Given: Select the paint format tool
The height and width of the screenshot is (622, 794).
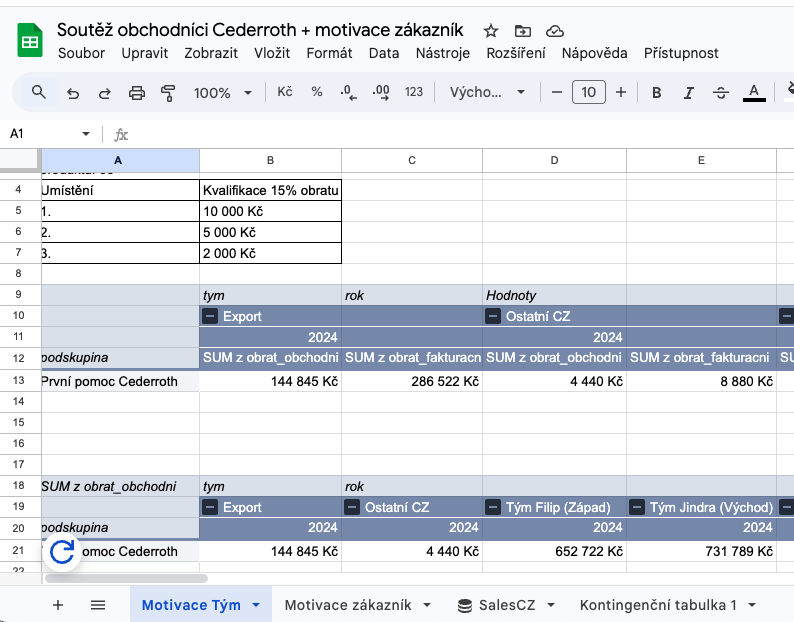Looking at the screenshot, I should [168, 93].
